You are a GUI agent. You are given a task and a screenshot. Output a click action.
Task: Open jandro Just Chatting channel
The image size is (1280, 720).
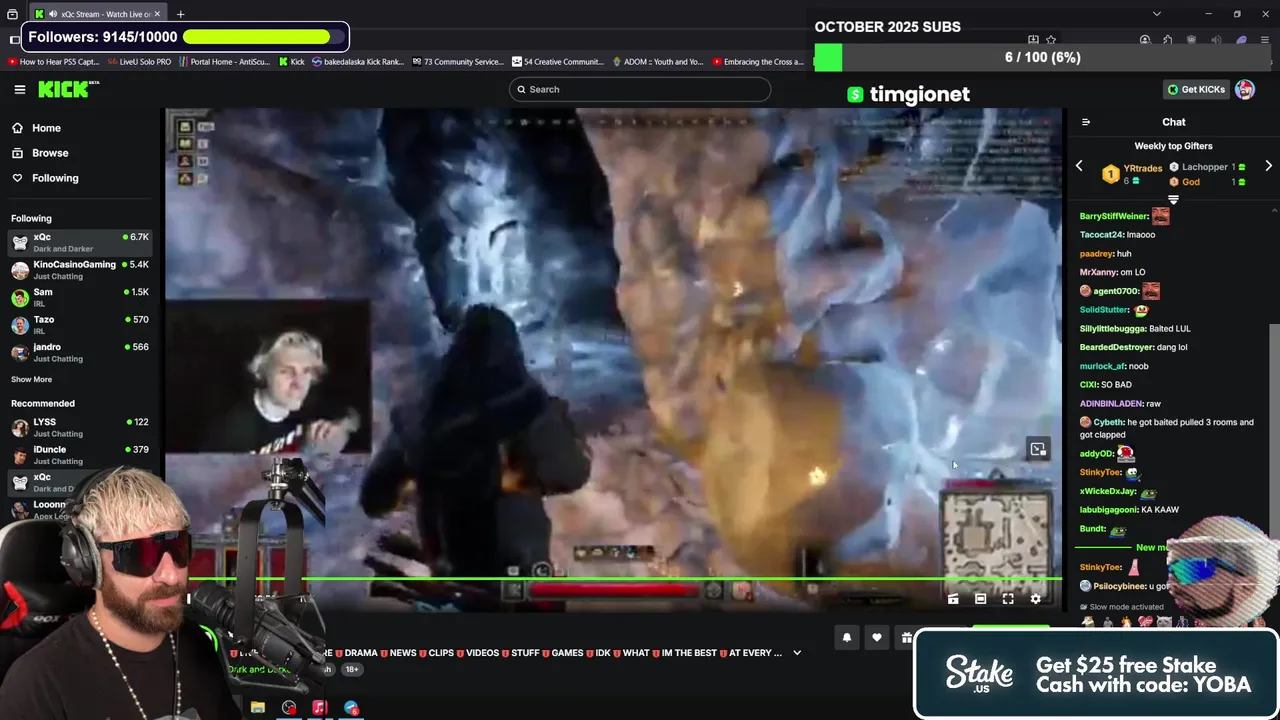pos(80,352)
